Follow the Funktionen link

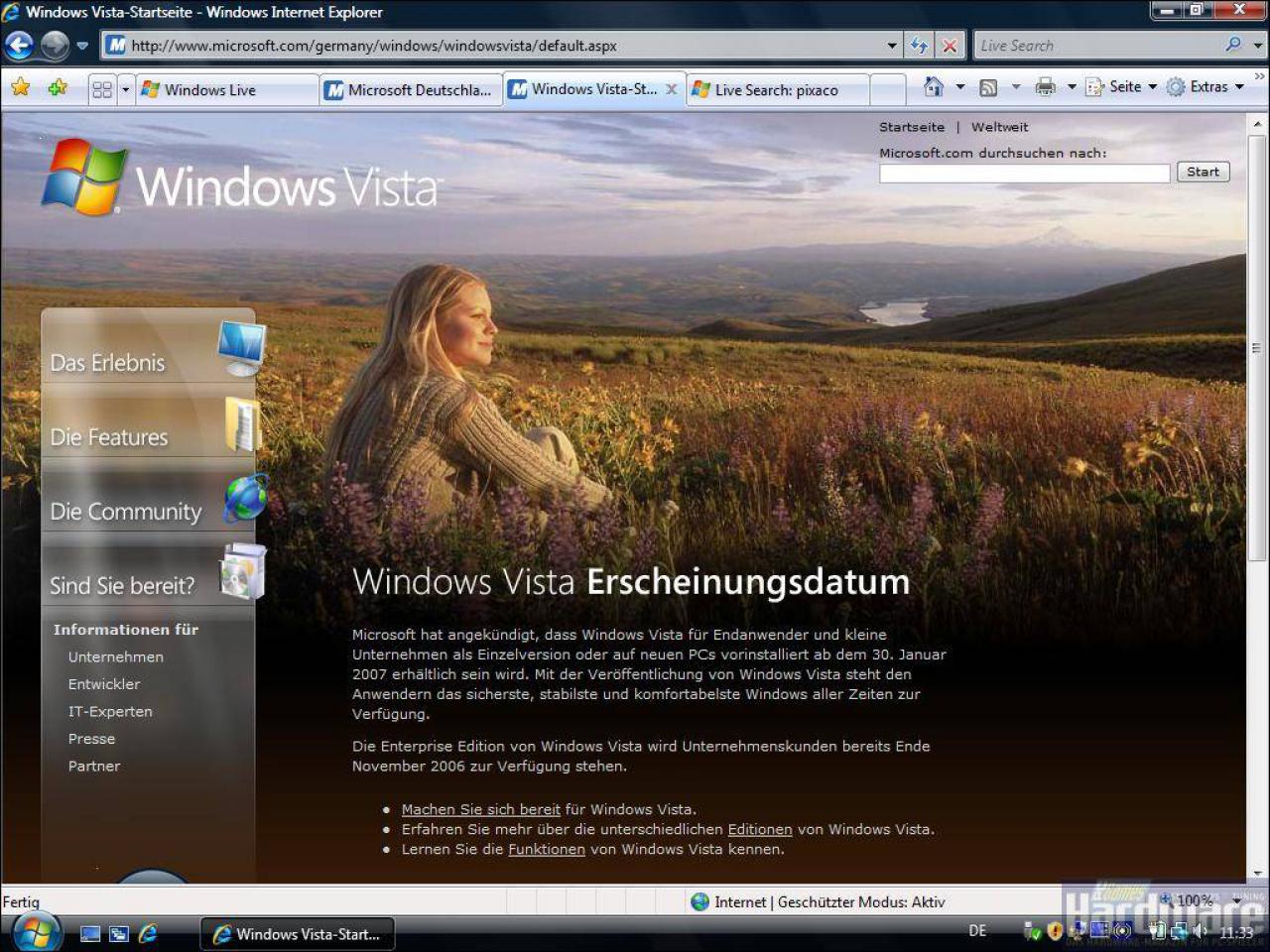point(547,849)
